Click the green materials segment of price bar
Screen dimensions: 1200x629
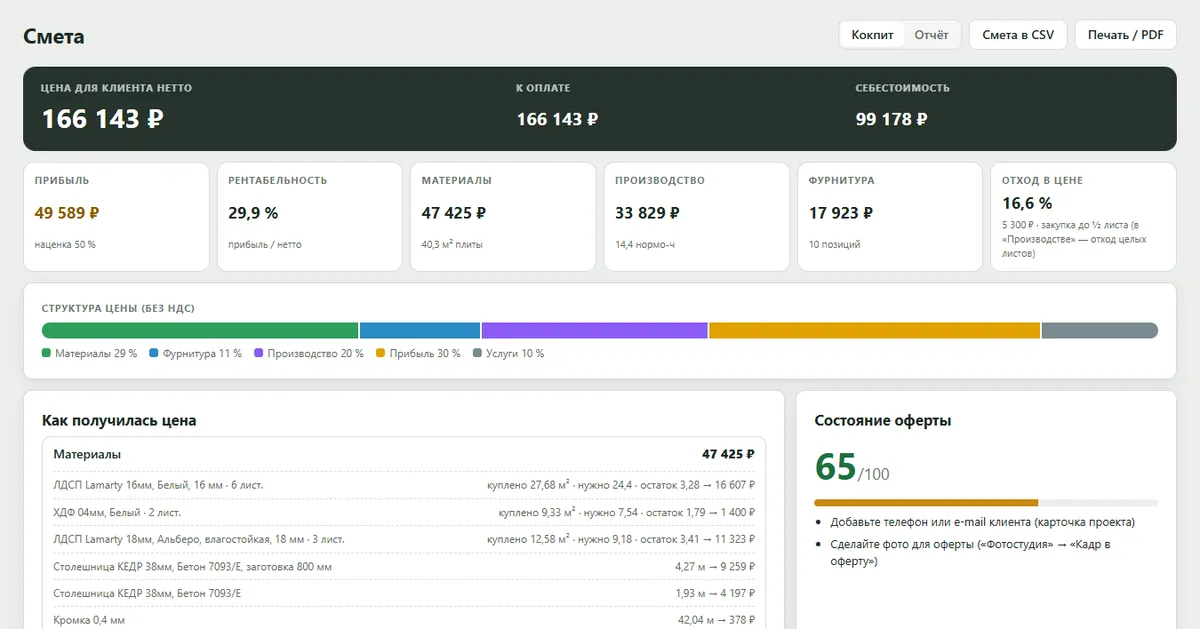pos(200,330)
